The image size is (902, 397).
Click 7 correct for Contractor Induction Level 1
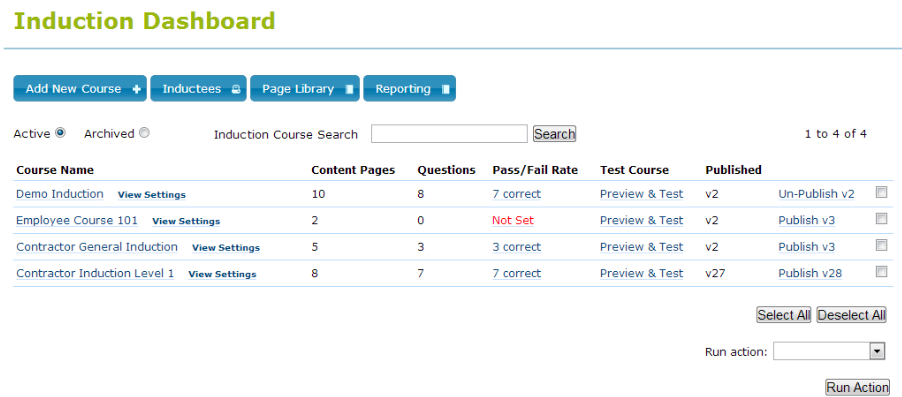coord(517,273)
